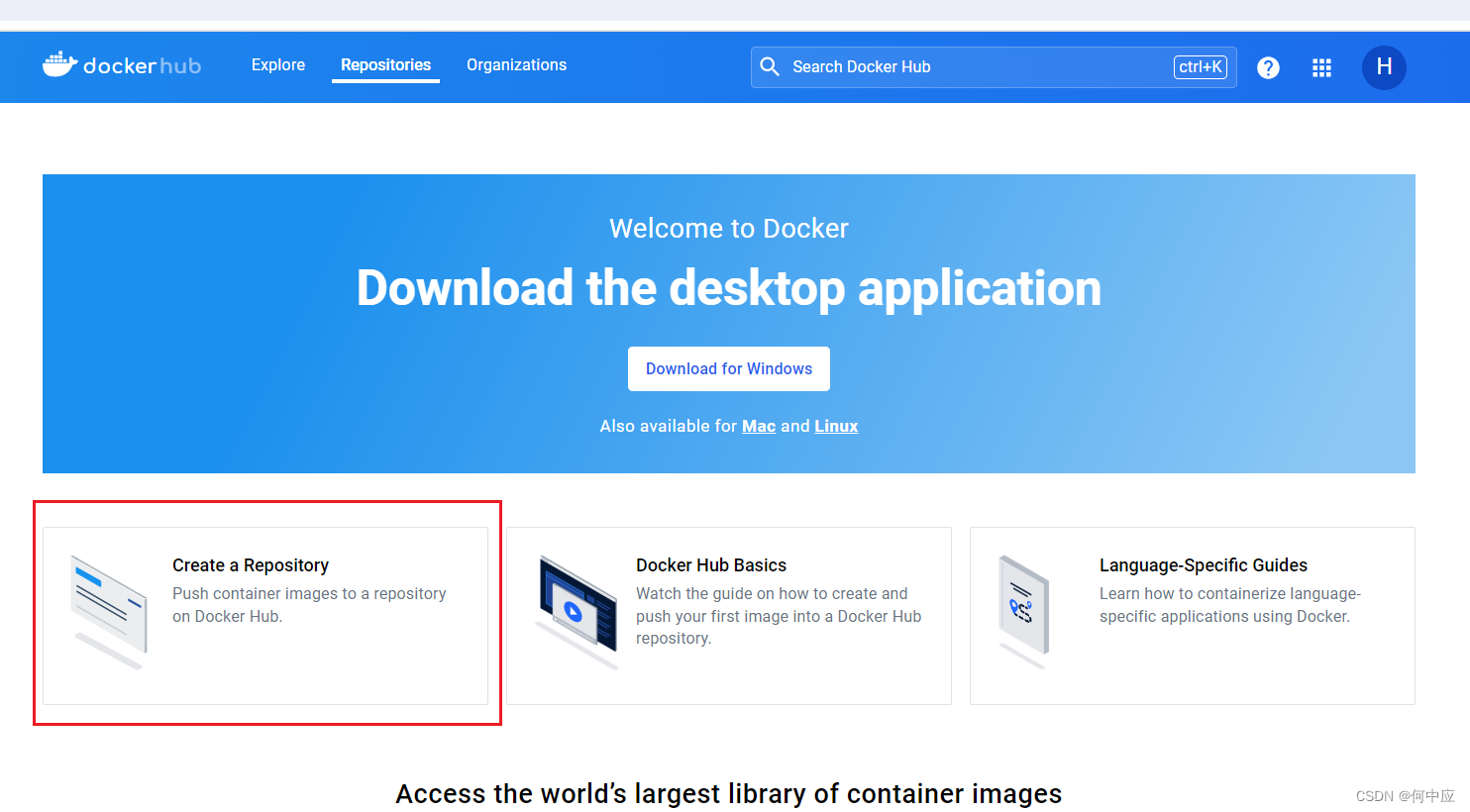Viewport: 1470px width, 812px height.
Task: Open the Create a Repository title
Action: click(251, 565)
